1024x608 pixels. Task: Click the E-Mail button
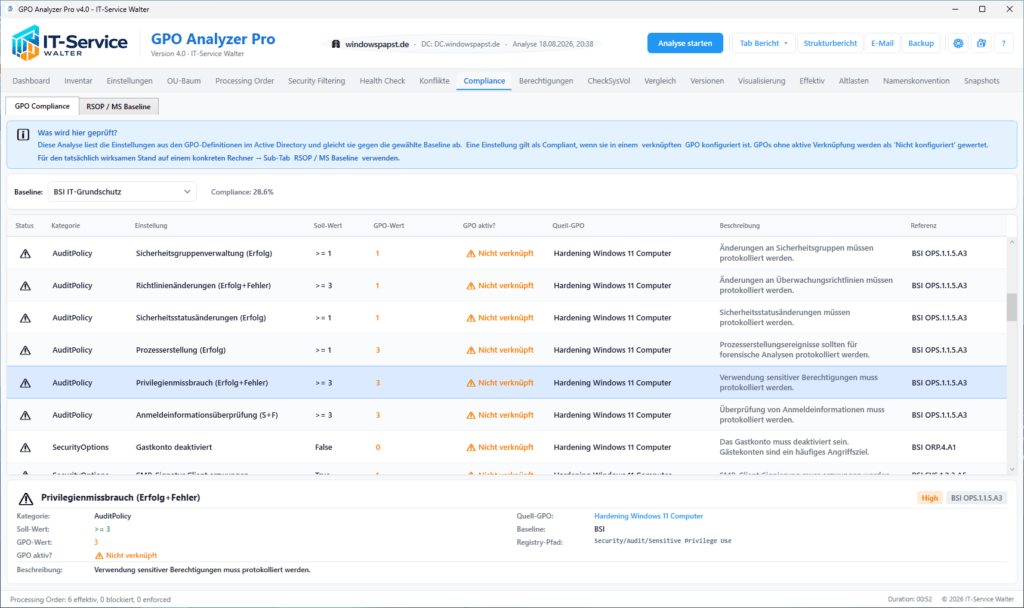click(x=882, y=43)
